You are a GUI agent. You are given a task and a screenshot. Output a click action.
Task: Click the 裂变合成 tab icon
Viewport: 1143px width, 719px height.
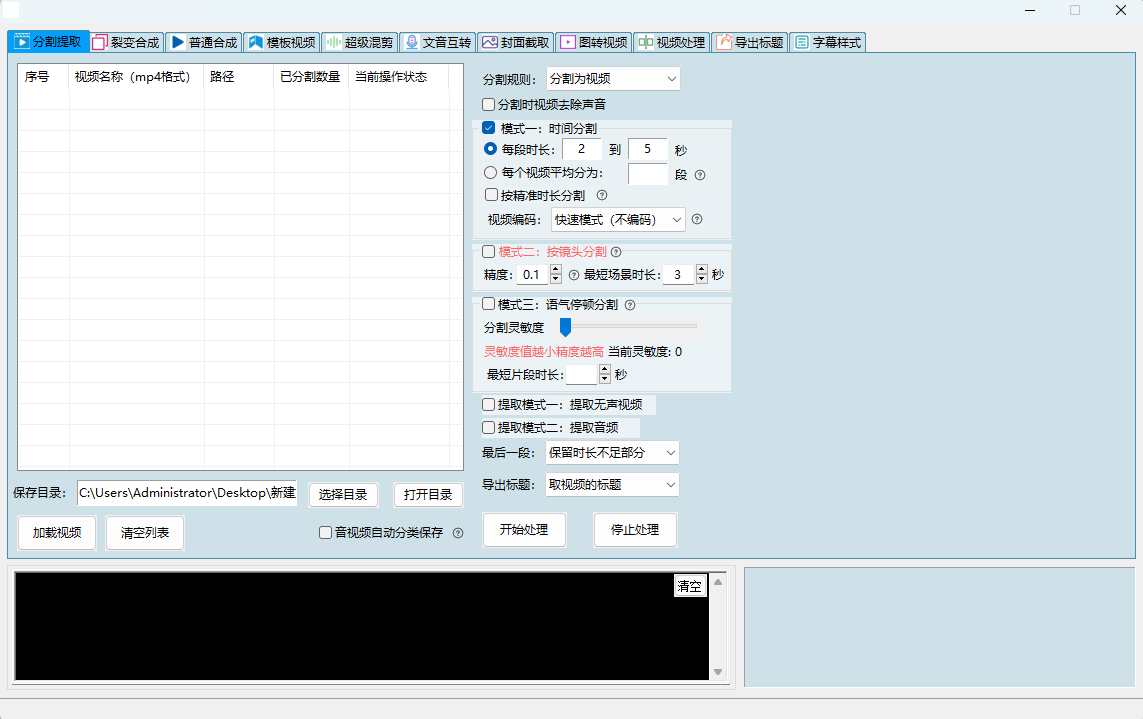tap(99, 43)
